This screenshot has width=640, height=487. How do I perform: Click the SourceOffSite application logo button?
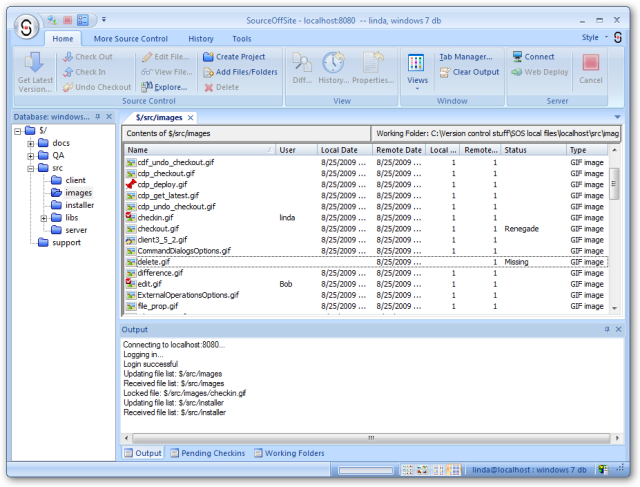[27, 27]
